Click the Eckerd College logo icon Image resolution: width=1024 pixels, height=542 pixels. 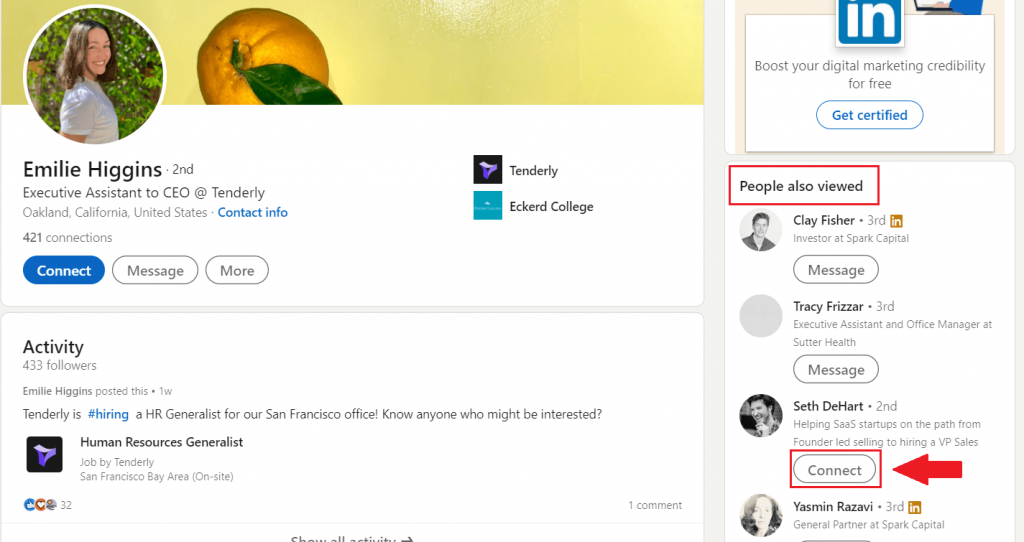coord(488,206)
